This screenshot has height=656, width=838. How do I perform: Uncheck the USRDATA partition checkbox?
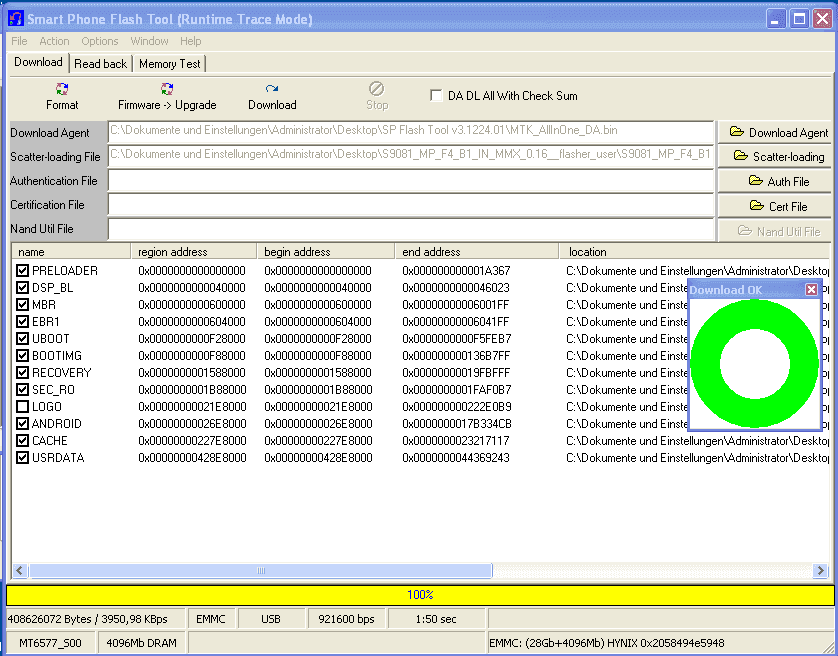tap(22, 458)
